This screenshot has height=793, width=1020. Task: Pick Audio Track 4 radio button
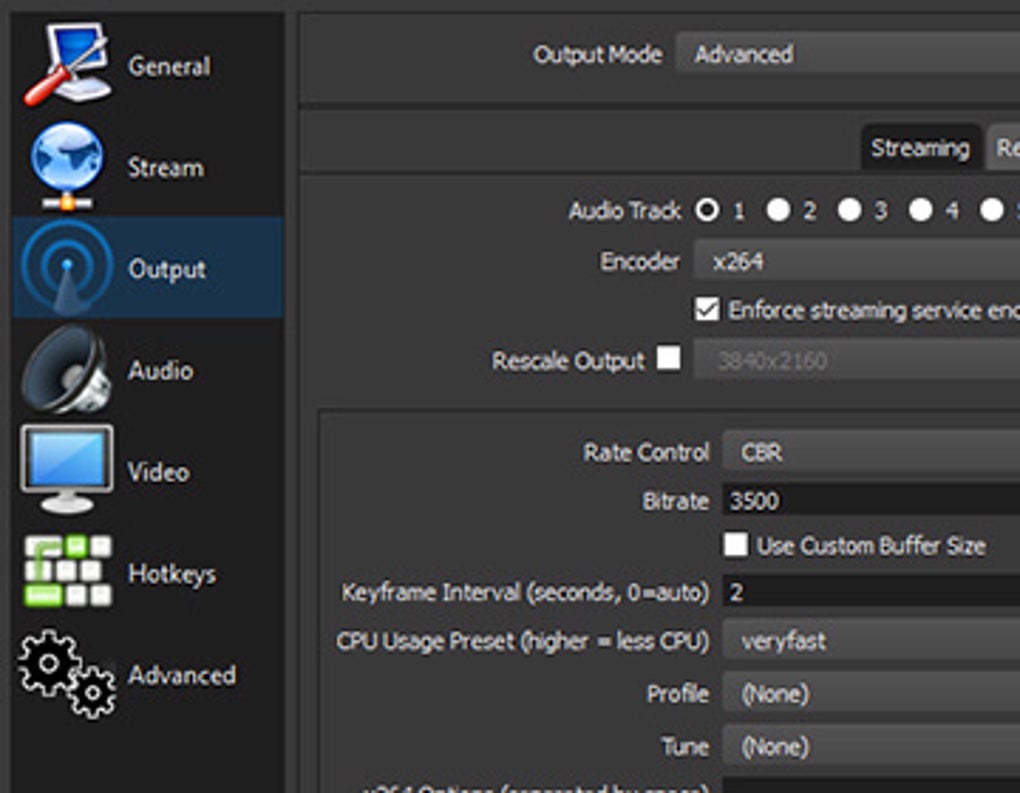tap(920, 210)
